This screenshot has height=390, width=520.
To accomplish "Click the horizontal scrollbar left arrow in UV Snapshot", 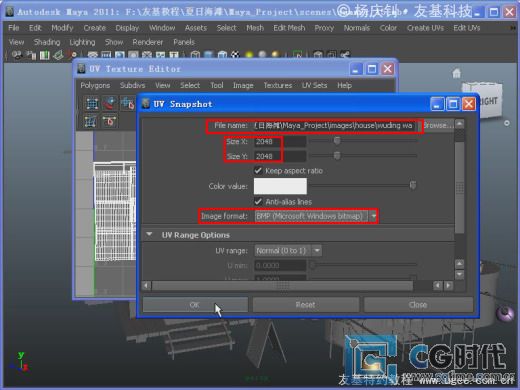I will click(x=147, y=285).
